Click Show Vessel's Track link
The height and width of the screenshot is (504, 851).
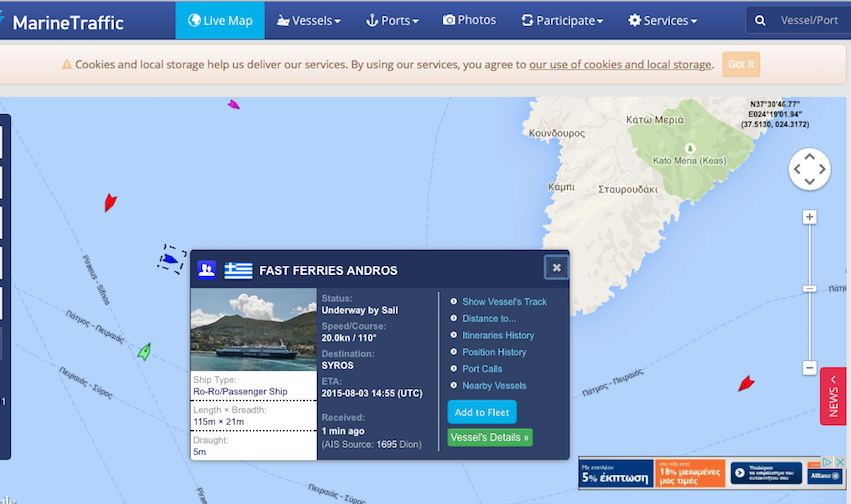coord(504,302)
